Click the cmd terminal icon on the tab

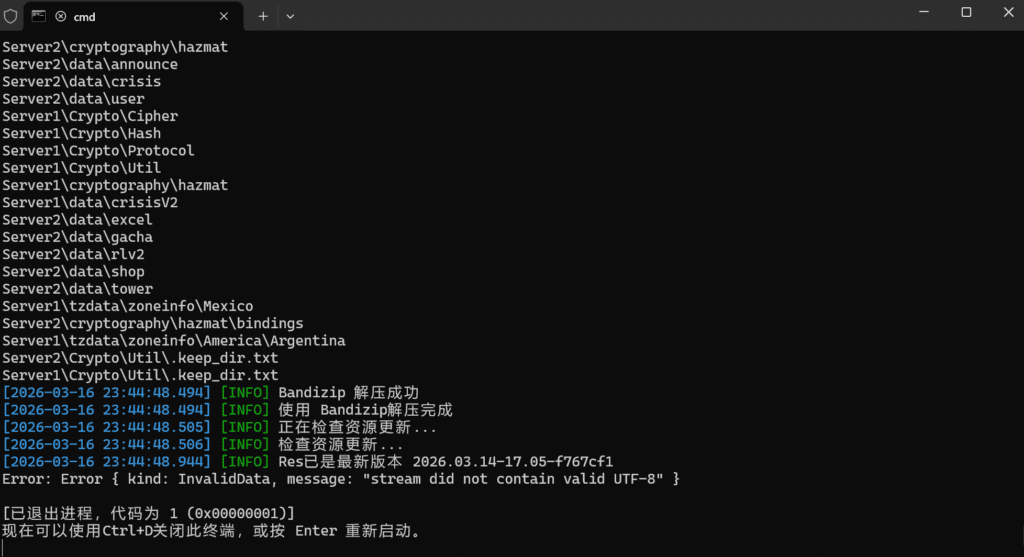click(x=38, y=16)
